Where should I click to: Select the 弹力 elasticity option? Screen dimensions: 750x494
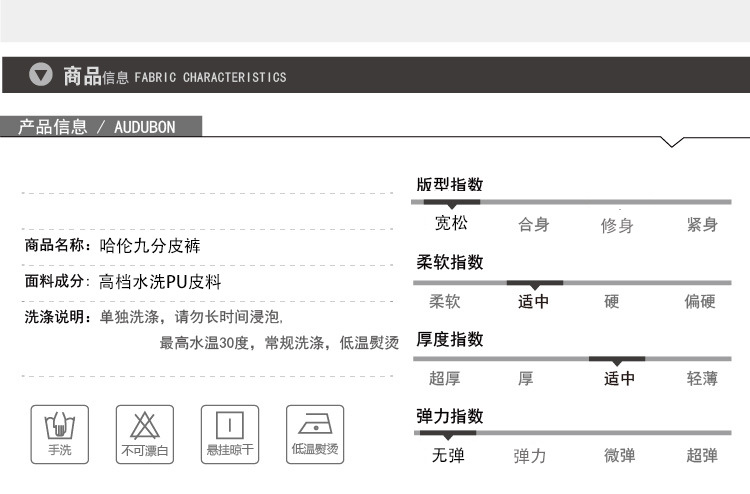click(529, 456)
